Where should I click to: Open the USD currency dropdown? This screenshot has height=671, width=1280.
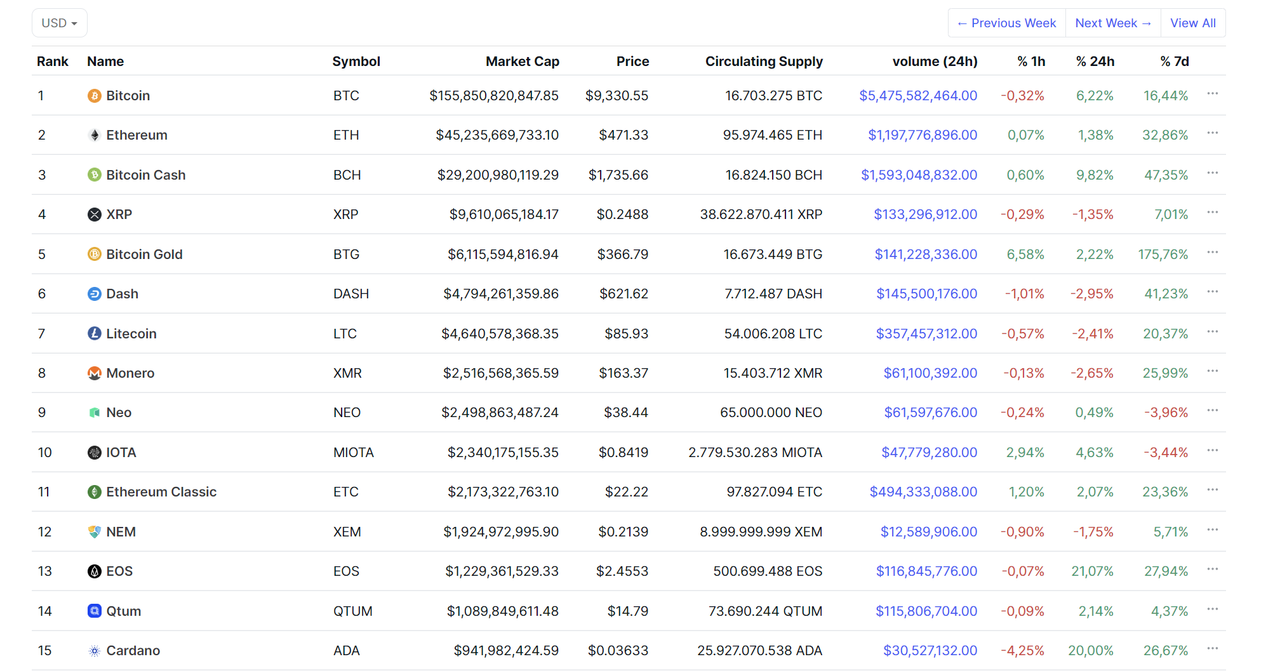tap(59, 23)
